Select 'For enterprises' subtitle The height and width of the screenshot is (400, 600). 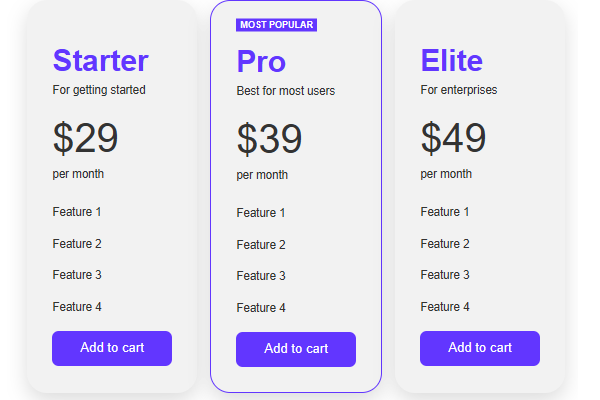click(458, 90)
